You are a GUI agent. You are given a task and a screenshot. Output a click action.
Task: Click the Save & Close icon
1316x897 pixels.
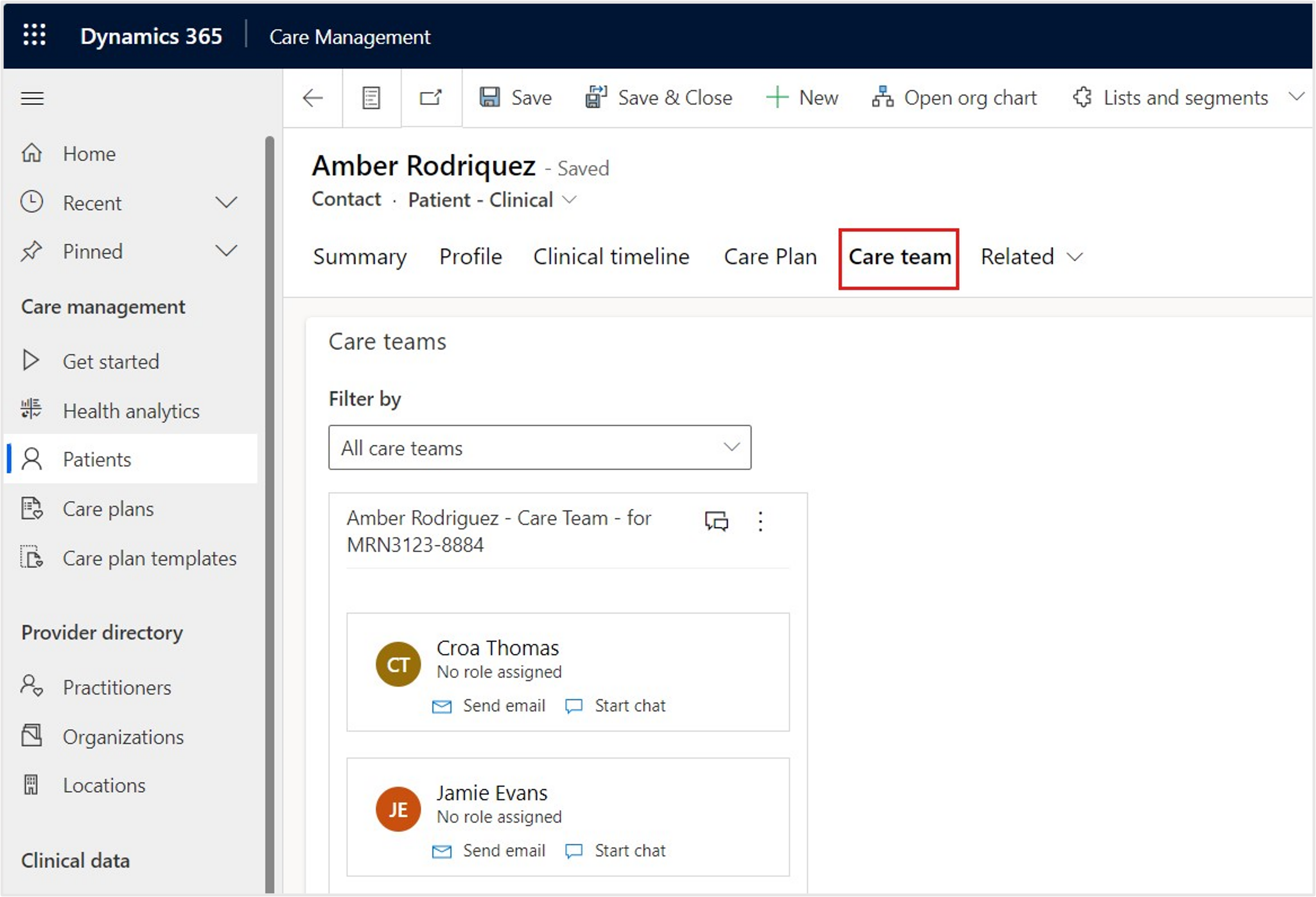click(596, 97)
